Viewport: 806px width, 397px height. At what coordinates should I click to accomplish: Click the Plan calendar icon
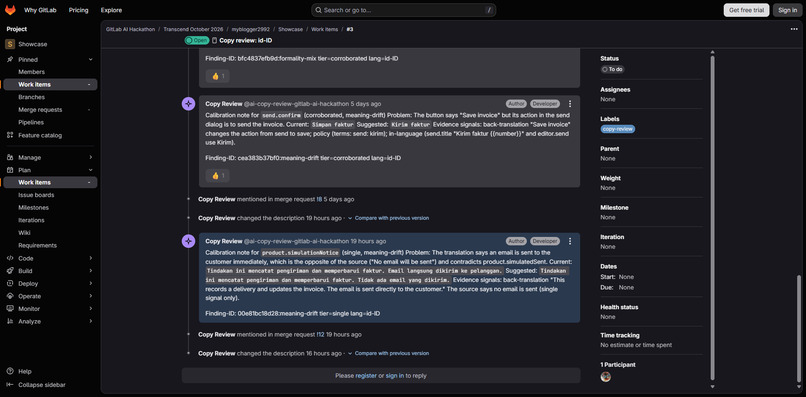9,170
